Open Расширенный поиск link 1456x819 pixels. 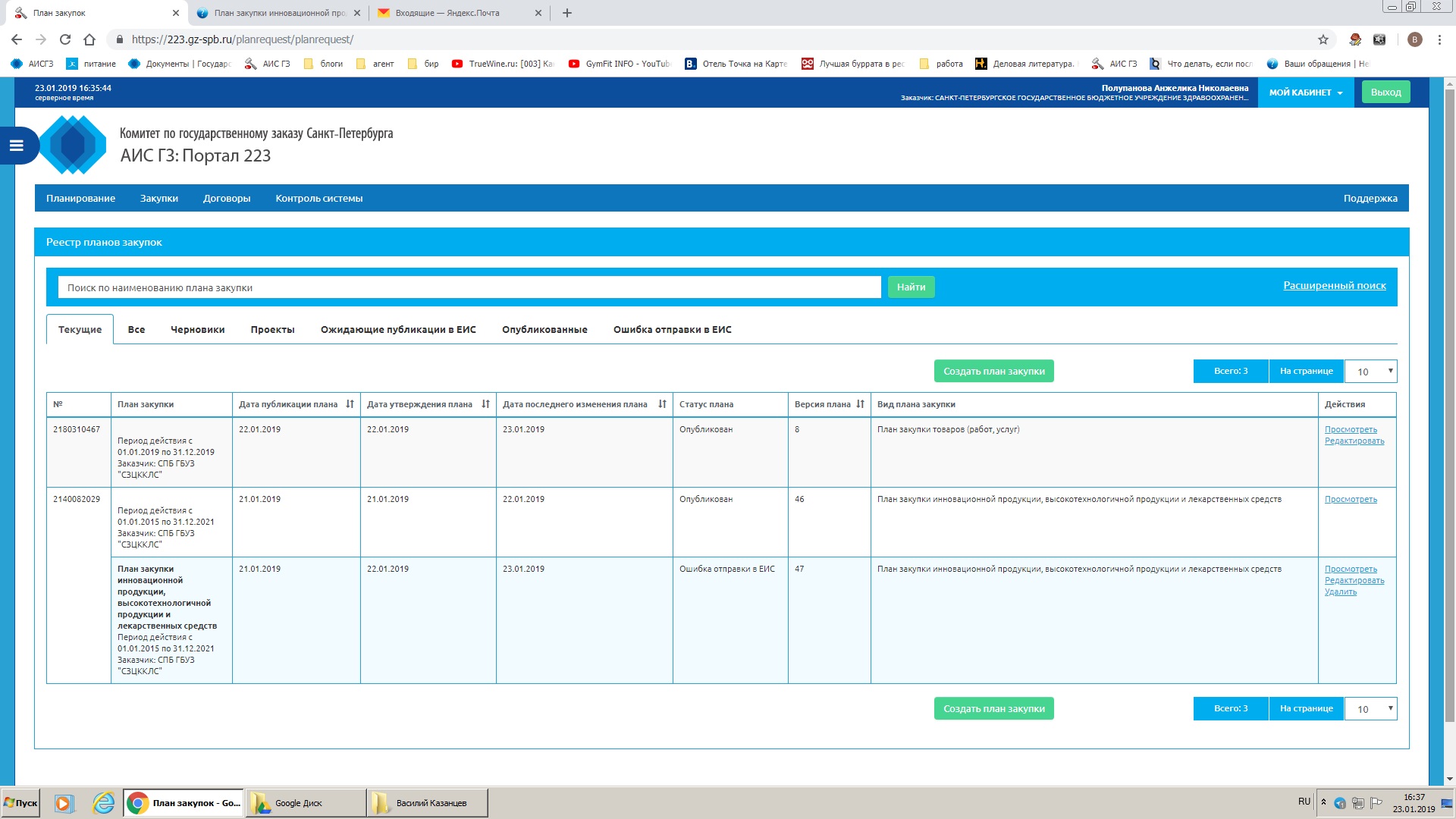point(1334,286)
